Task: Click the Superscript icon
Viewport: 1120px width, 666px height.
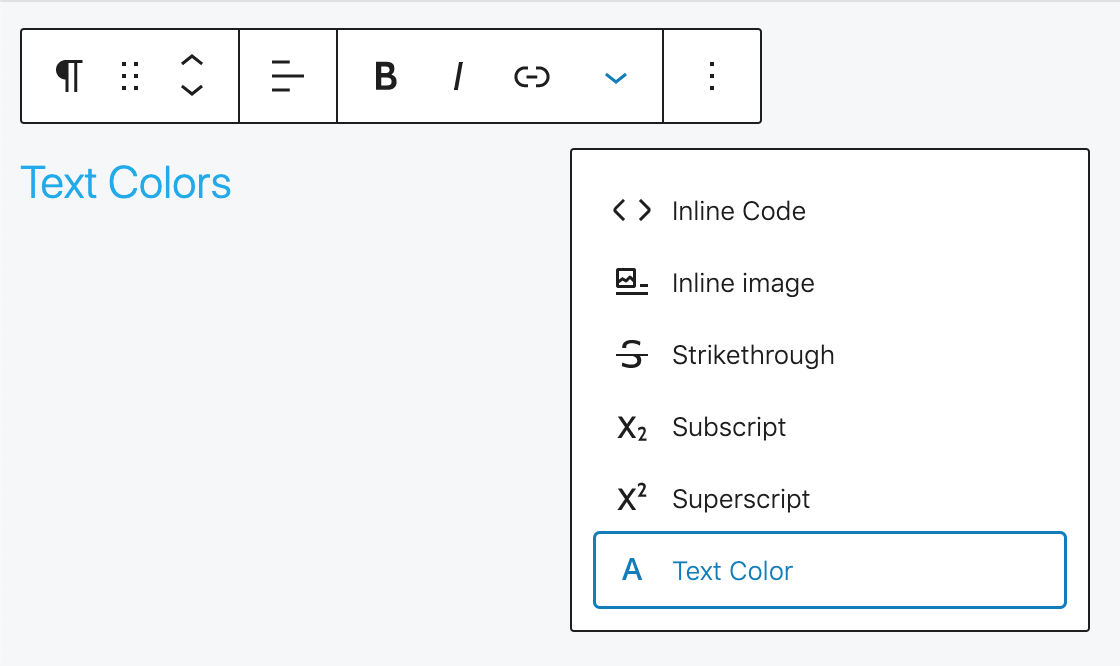Action: [631, 499]
